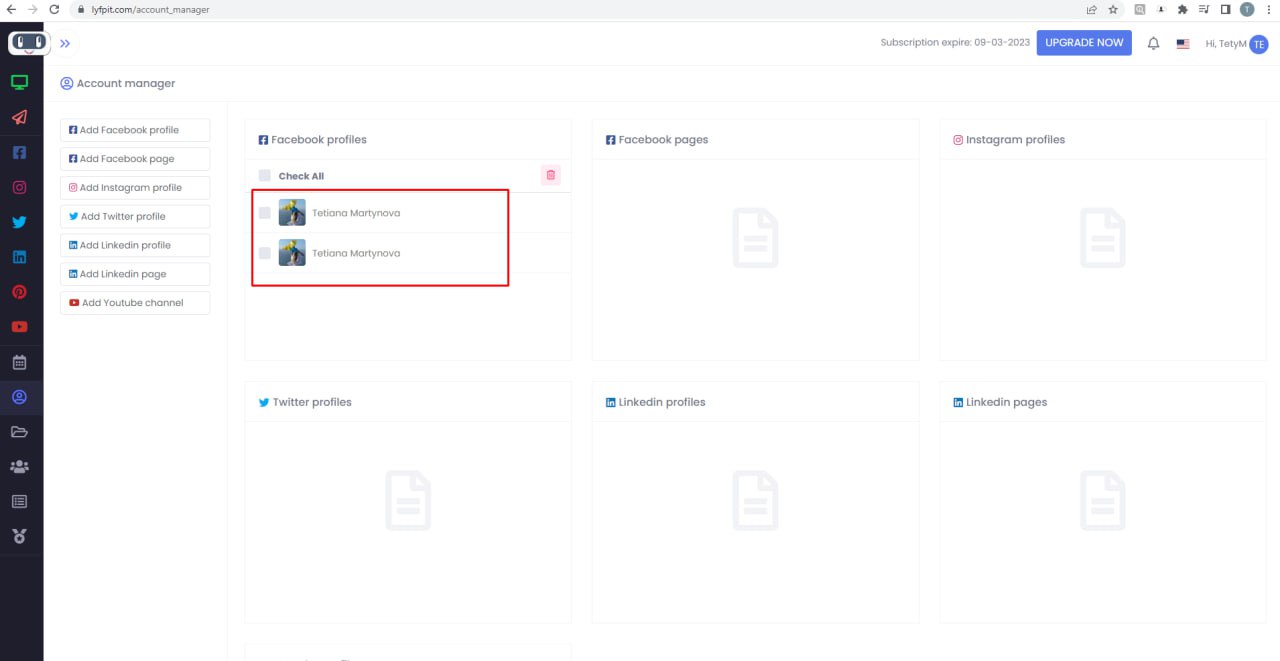Image resolution: width=1280 pixels, height=661 pixels.
Task: Tick the Check All checkbox
Action: point(264,176)
